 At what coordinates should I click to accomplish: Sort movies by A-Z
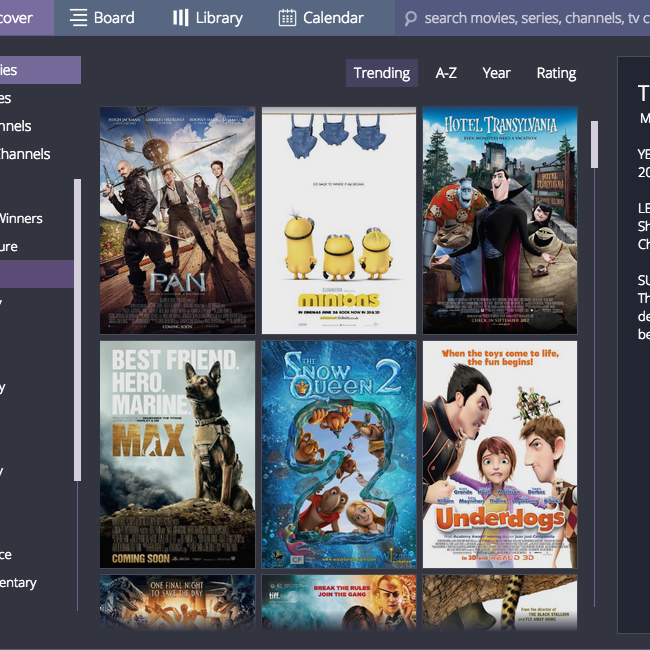[446, 73]
